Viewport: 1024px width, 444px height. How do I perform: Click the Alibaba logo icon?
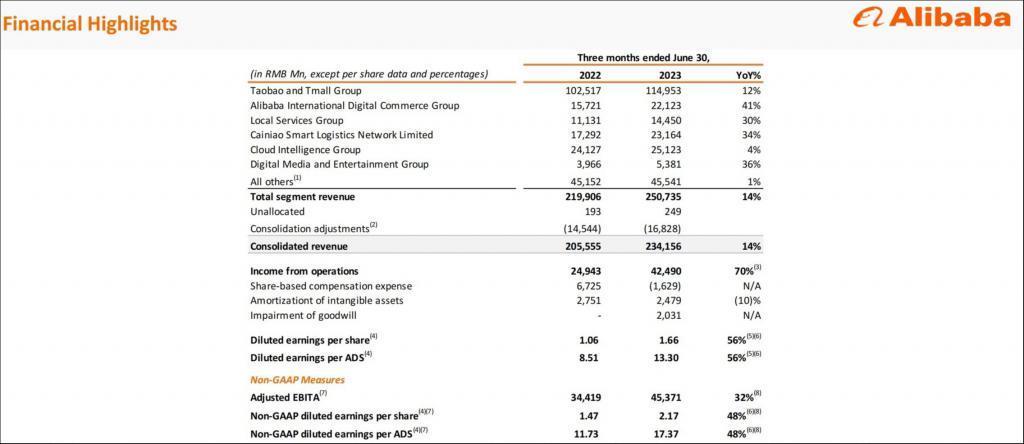click(870, 20)
